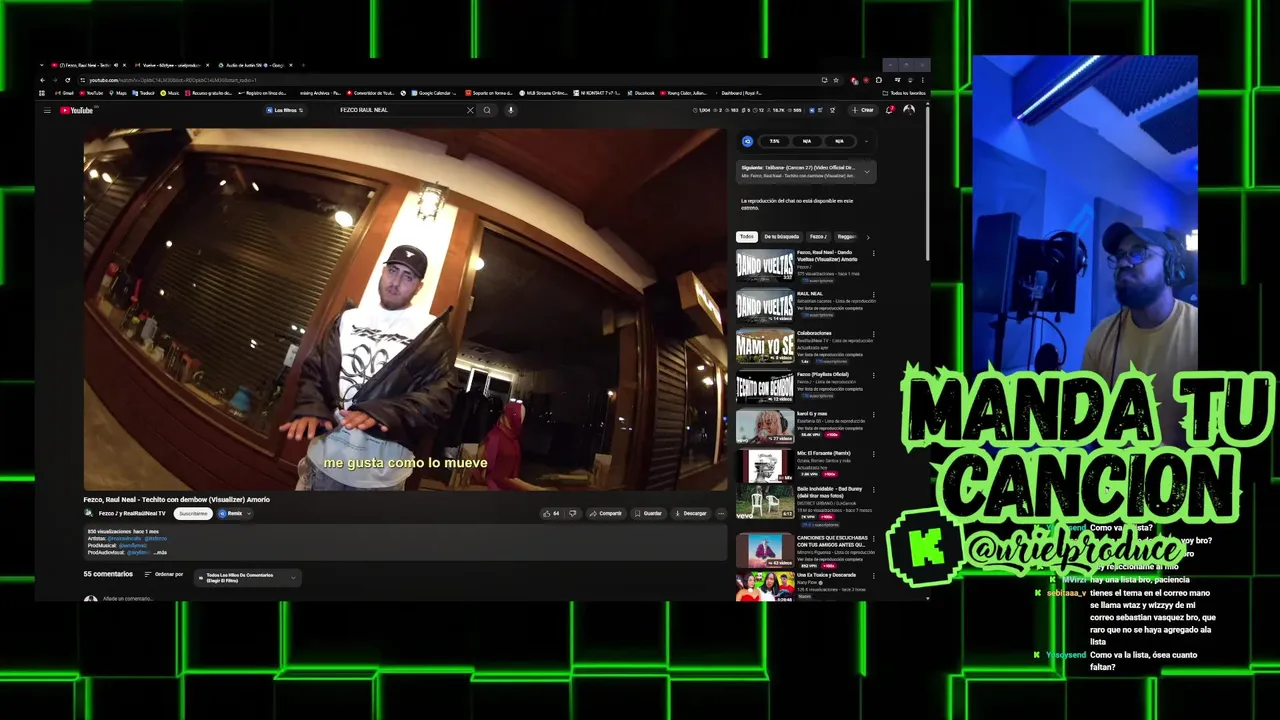Dislike the video with thumbs down
The image size is (1280, 720).
572,513
